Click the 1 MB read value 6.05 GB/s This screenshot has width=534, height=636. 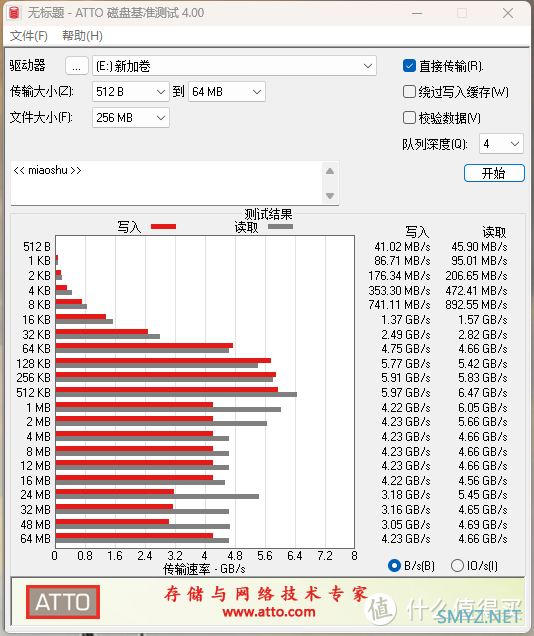(483, 408)
